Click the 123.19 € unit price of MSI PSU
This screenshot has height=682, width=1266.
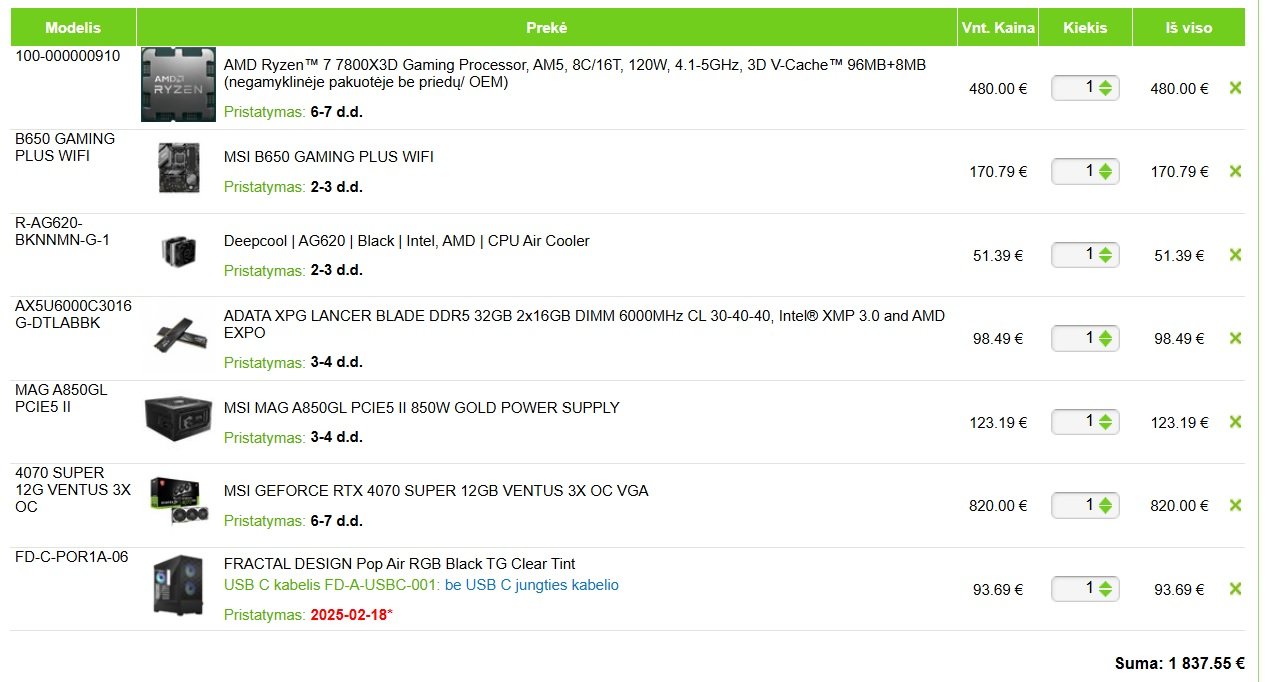tap(998, 423)
